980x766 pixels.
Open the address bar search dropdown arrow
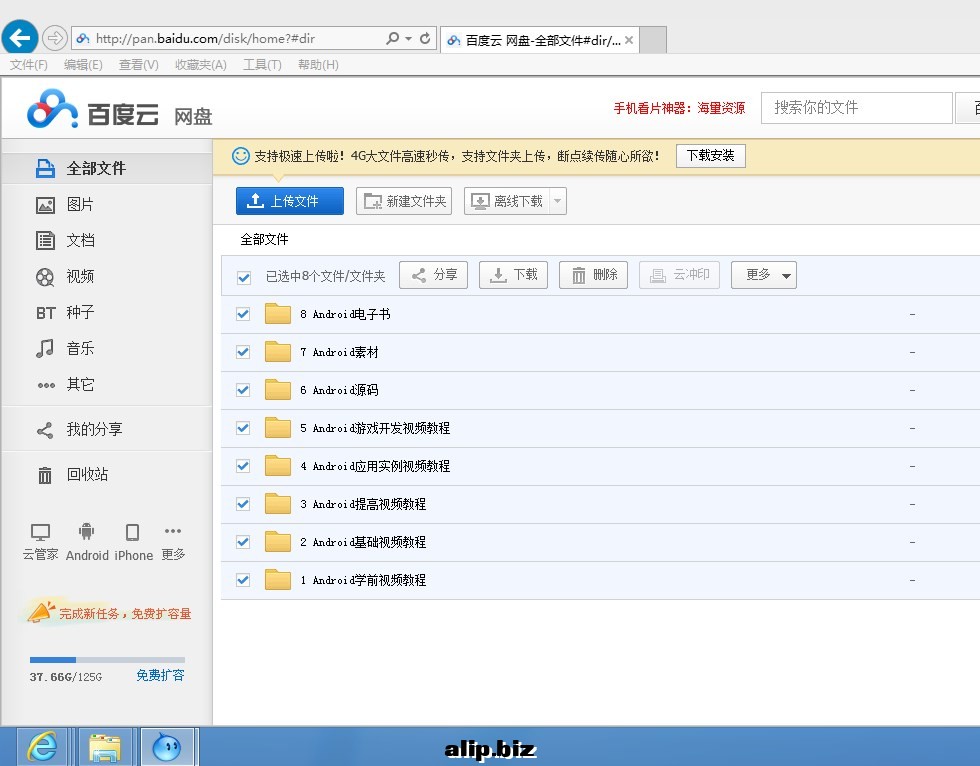[x=408, y=39]
